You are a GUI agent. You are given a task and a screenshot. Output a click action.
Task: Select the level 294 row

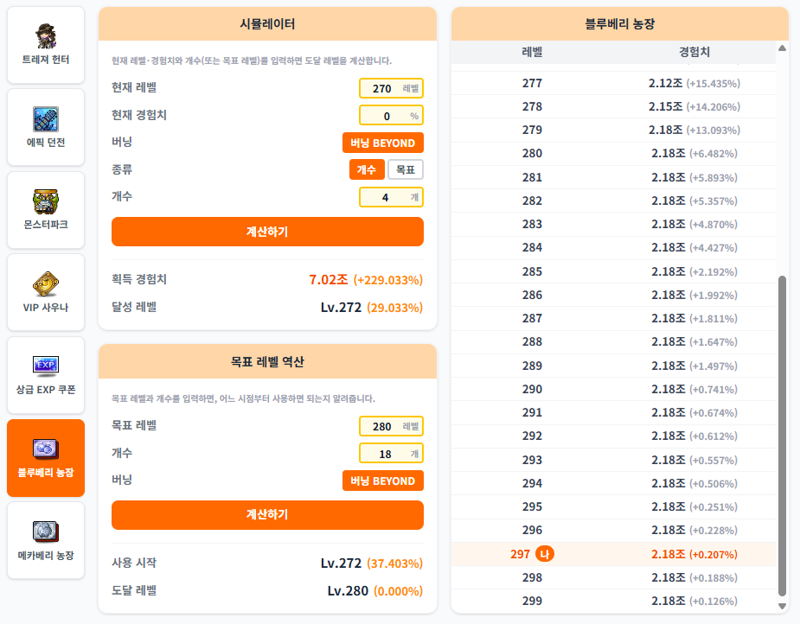click(613, 484)
